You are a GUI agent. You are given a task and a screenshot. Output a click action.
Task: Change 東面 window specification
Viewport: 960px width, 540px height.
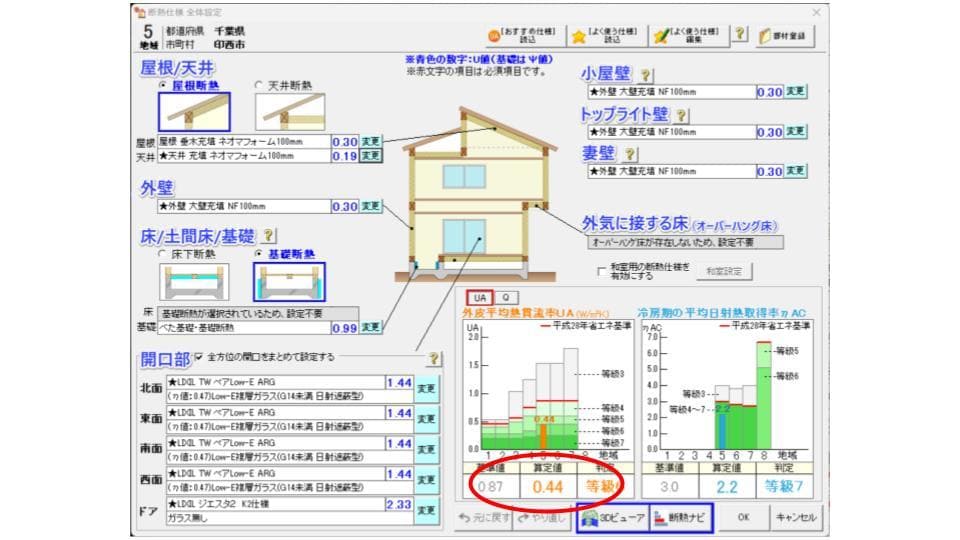click(x=426, y=419)
